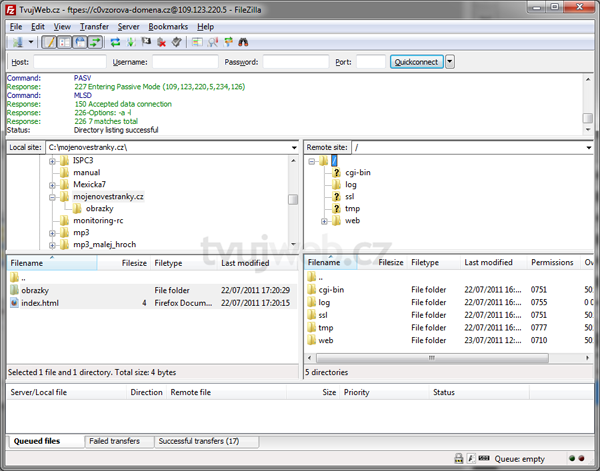This screenshot has height=471, width=600.
Task: Open directory listing filters magnifier icon
Action: point(213,42)
